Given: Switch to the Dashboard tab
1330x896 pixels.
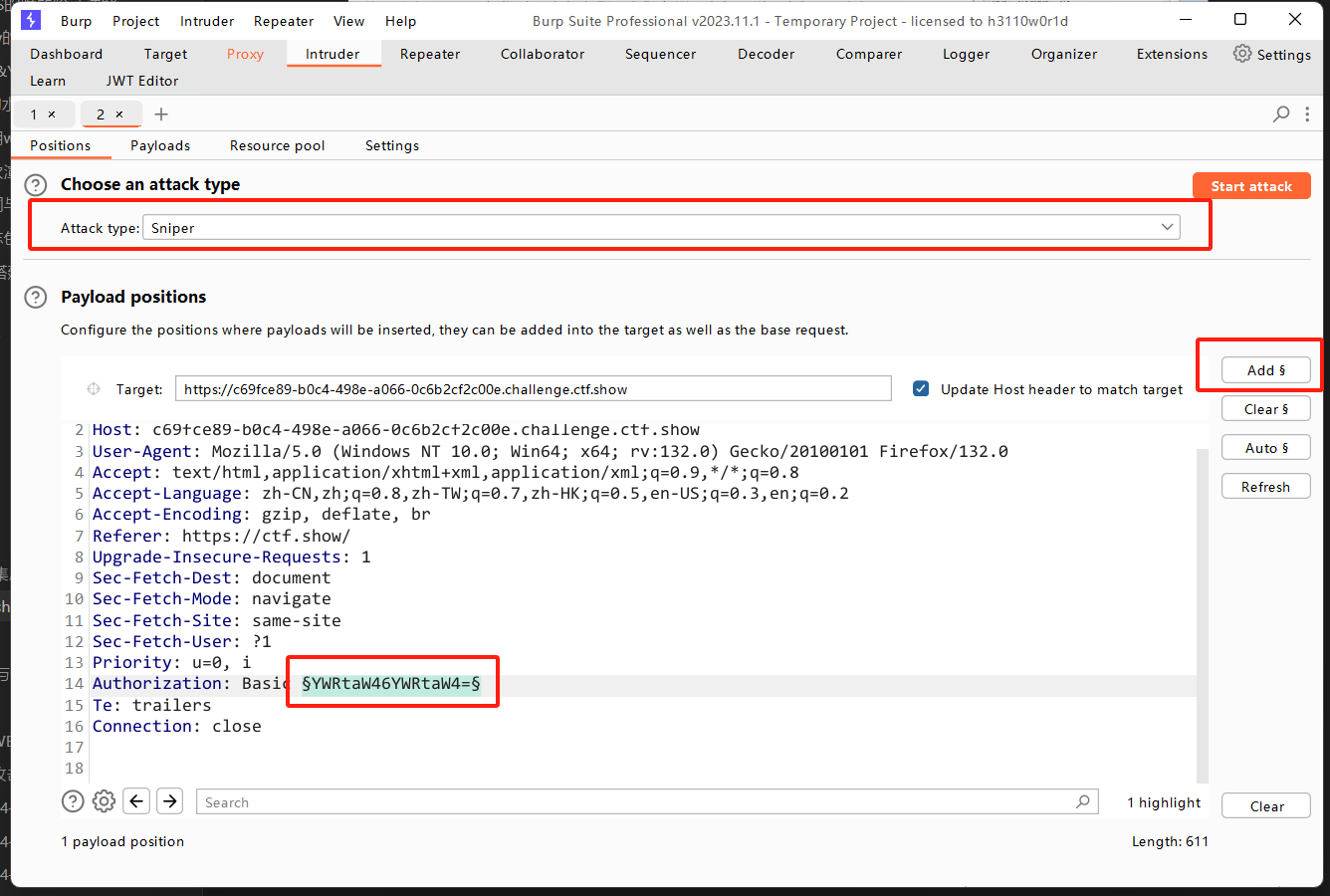Looking at the screenshot, I should pos(66,54).
